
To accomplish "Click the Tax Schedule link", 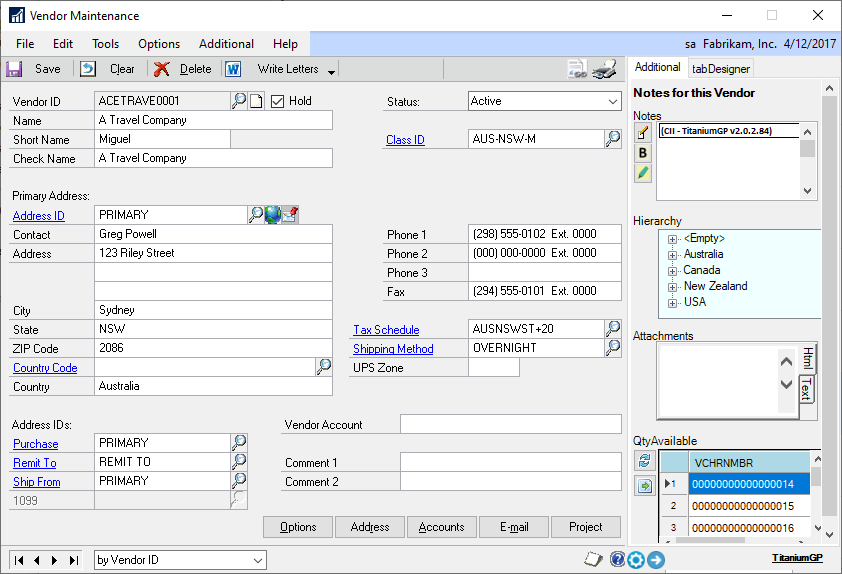I will [x=386, y=330].
